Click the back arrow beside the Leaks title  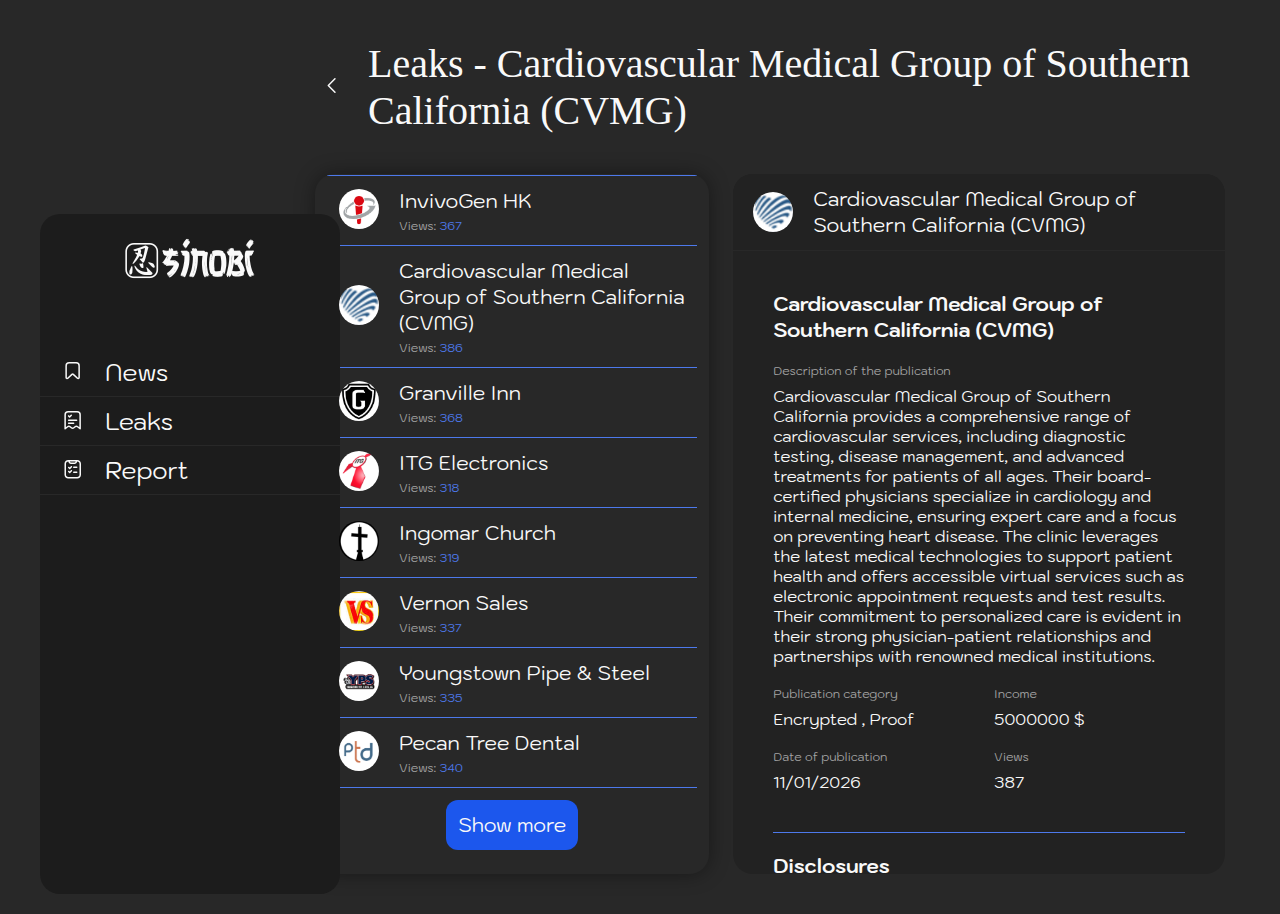(332, 86)
